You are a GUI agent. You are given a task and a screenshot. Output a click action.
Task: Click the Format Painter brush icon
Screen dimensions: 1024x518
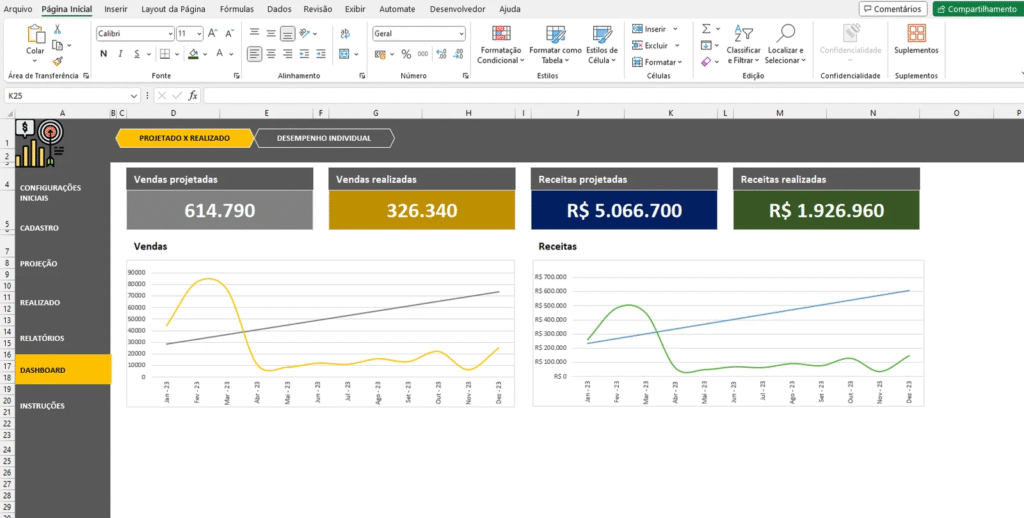point(57,59)
